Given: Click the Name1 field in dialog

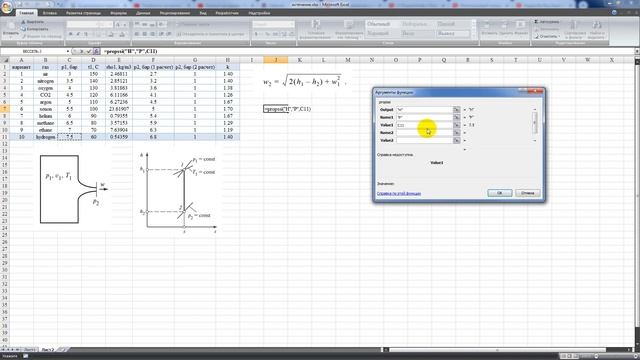Looking at the screenshot, I should click(x=424, y=118).
